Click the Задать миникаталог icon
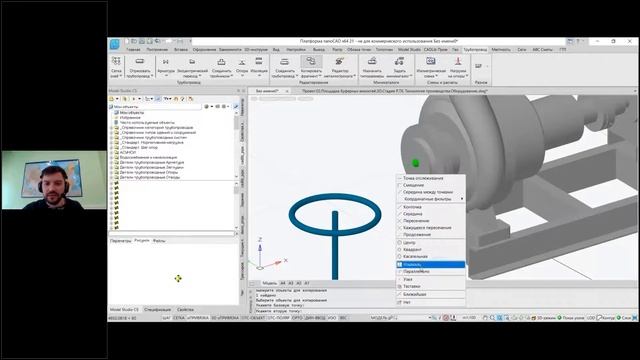The width and height of the screenshot is (640, 360). pyautogui.click(x=399, y=61)
